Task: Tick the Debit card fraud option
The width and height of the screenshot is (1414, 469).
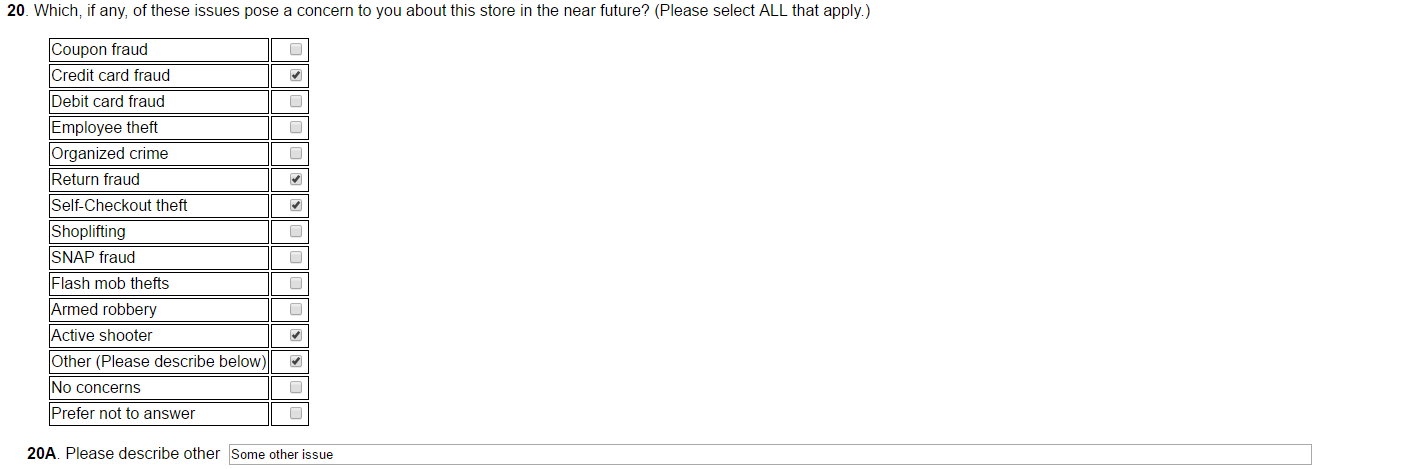Action: click(296, 101)
